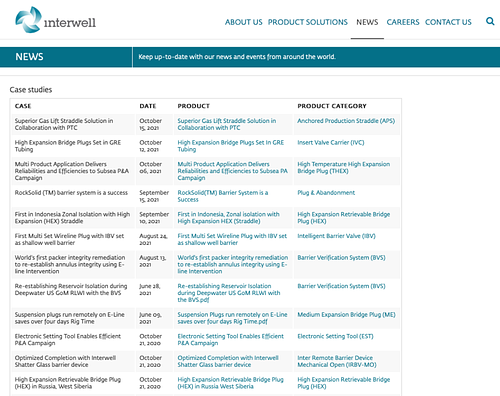
Task: Open World's first packer integrity remediation link
Action: click(x=233, y=264)
